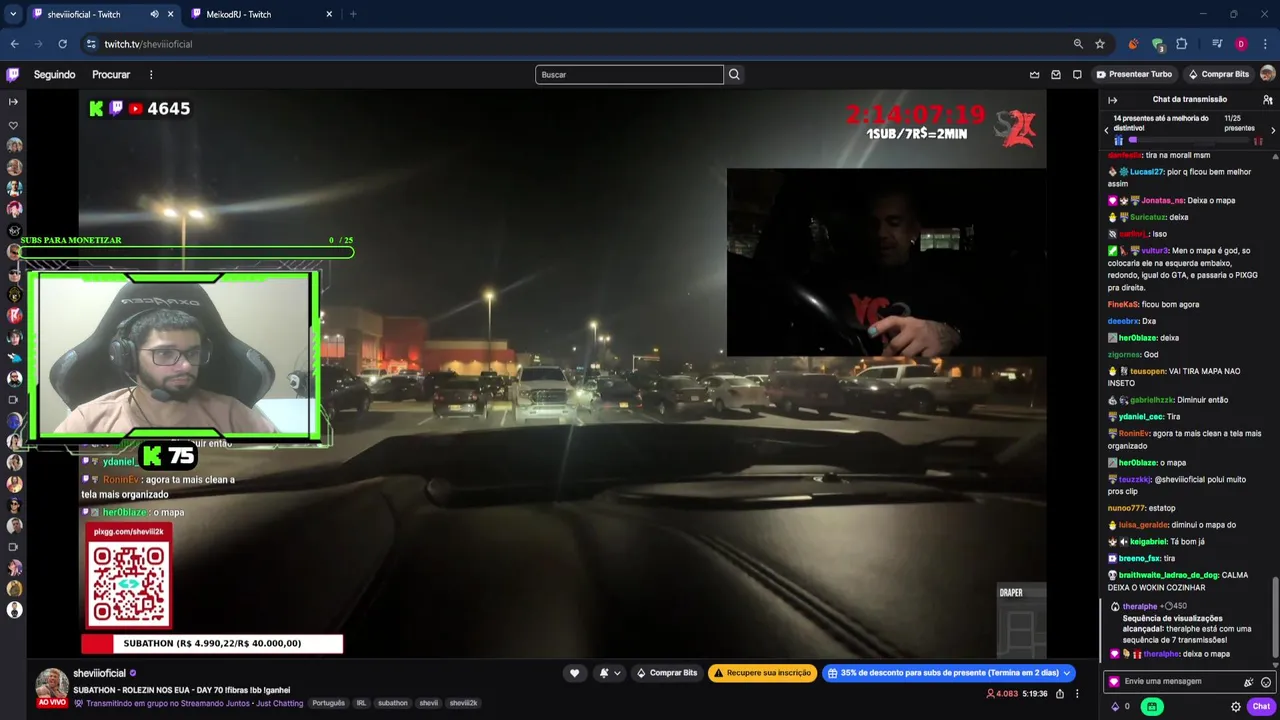Open the Twitch home logo
Screen dimensions: 1280x720
[x=13, y=74]
